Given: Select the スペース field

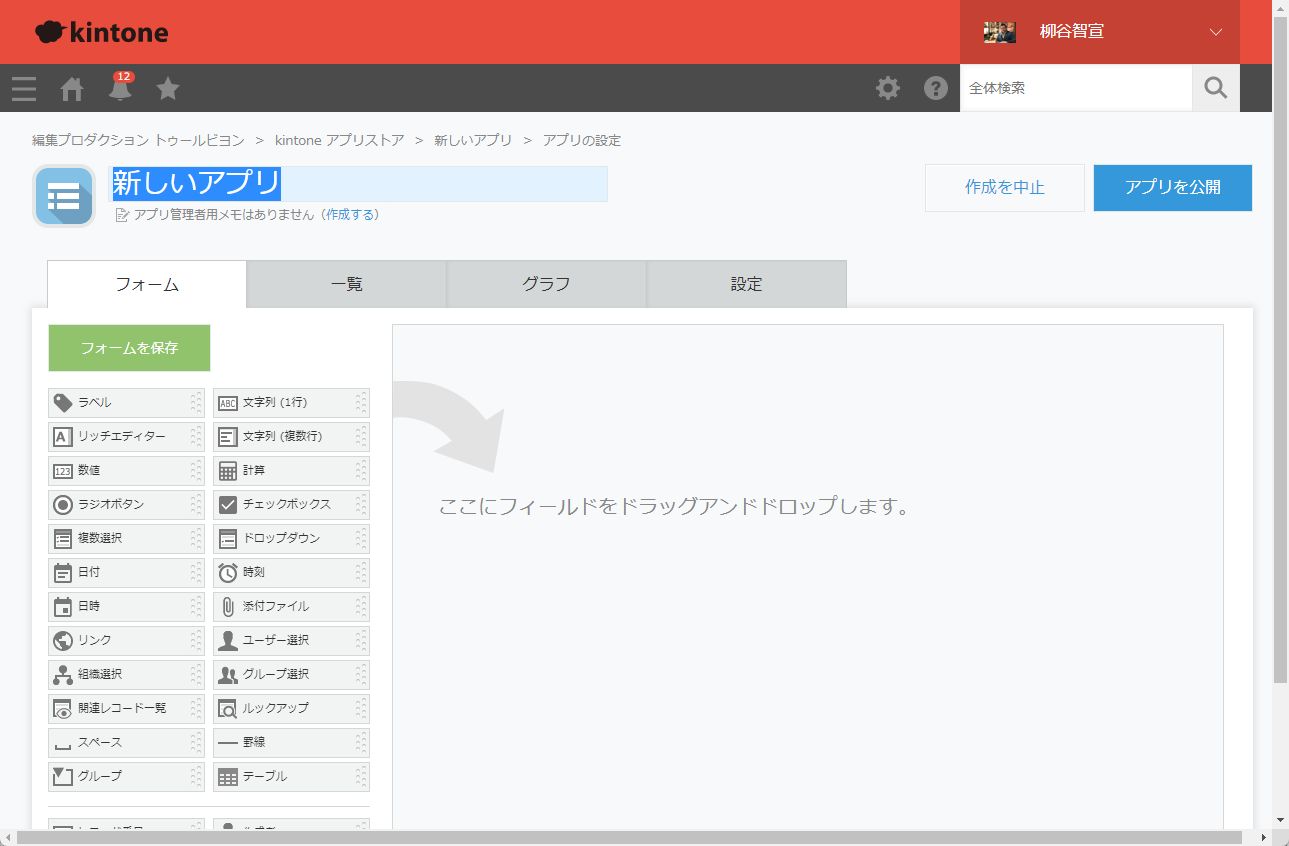Looking at the screenshot, I should pyautogui.click(x=126, y=743).
